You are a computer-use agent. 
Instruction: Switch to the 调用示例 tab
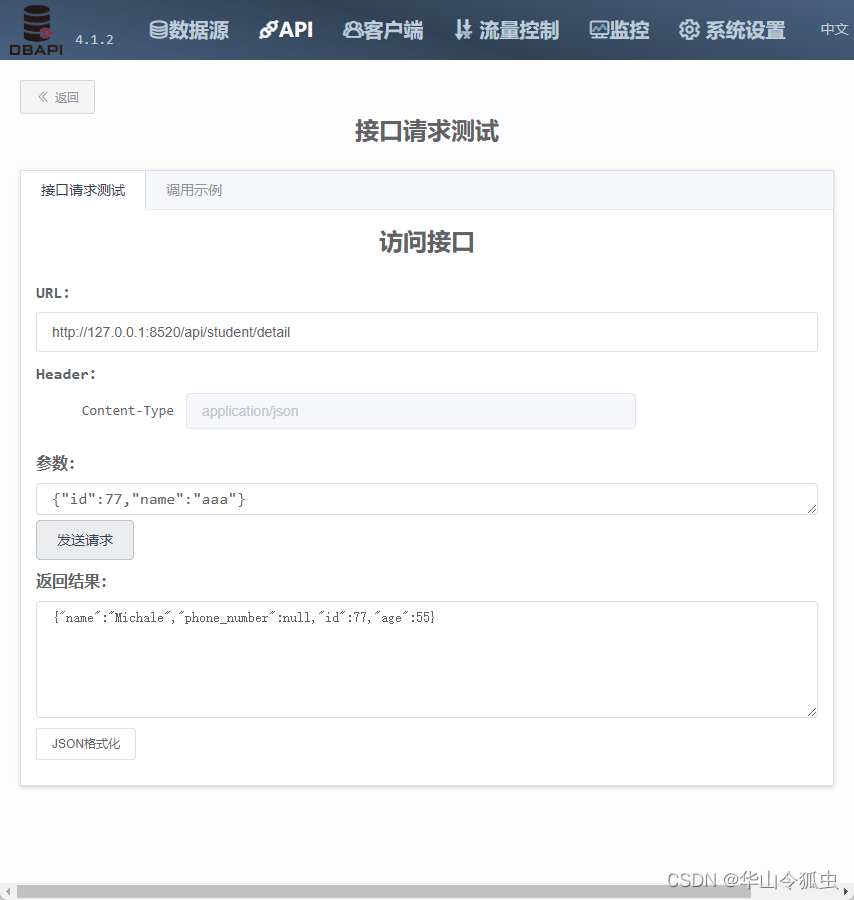click(193, 190)
